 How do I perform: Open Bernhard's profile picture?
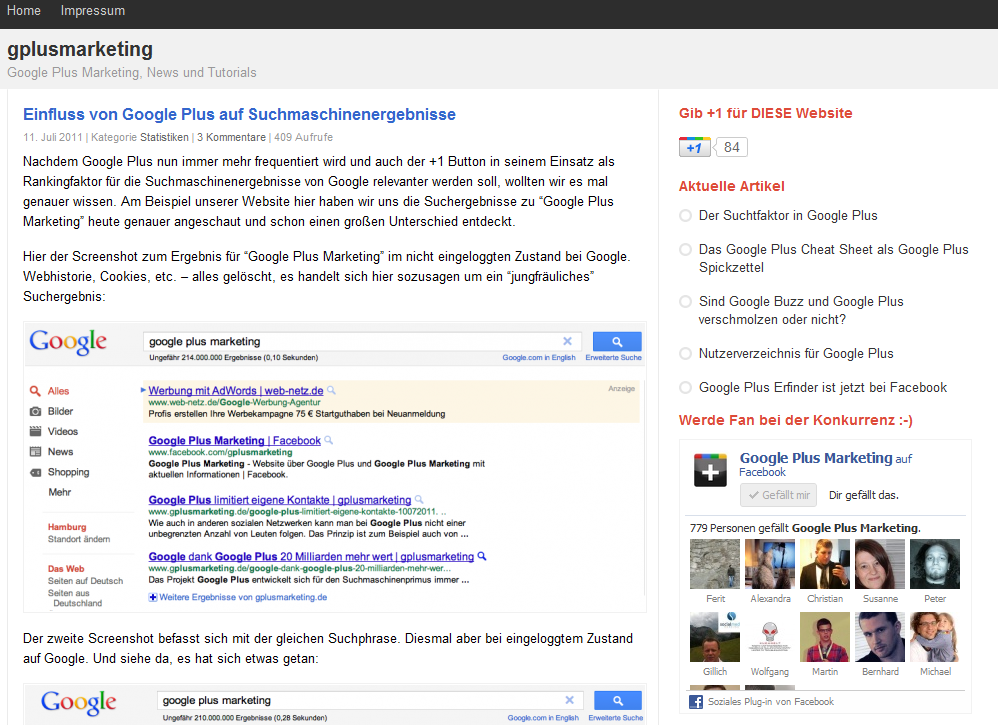click(x=880, y=637)
